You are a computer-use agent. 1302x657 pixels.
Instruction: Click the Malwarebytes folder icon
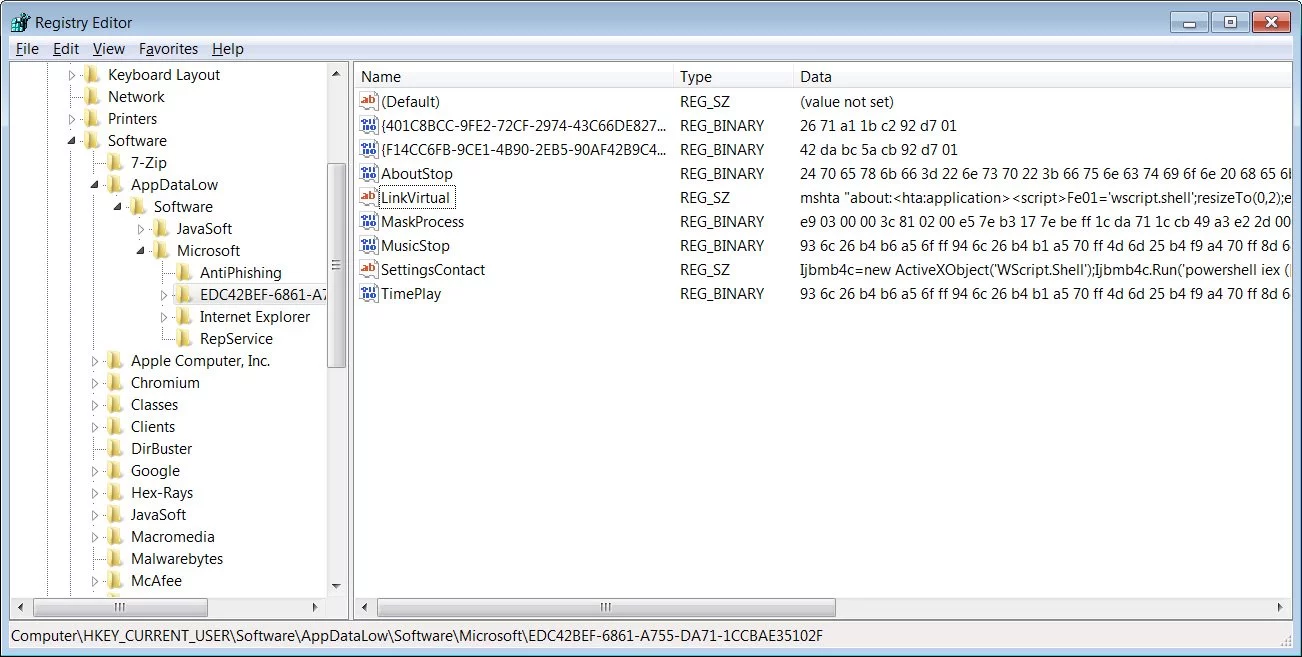116,559
